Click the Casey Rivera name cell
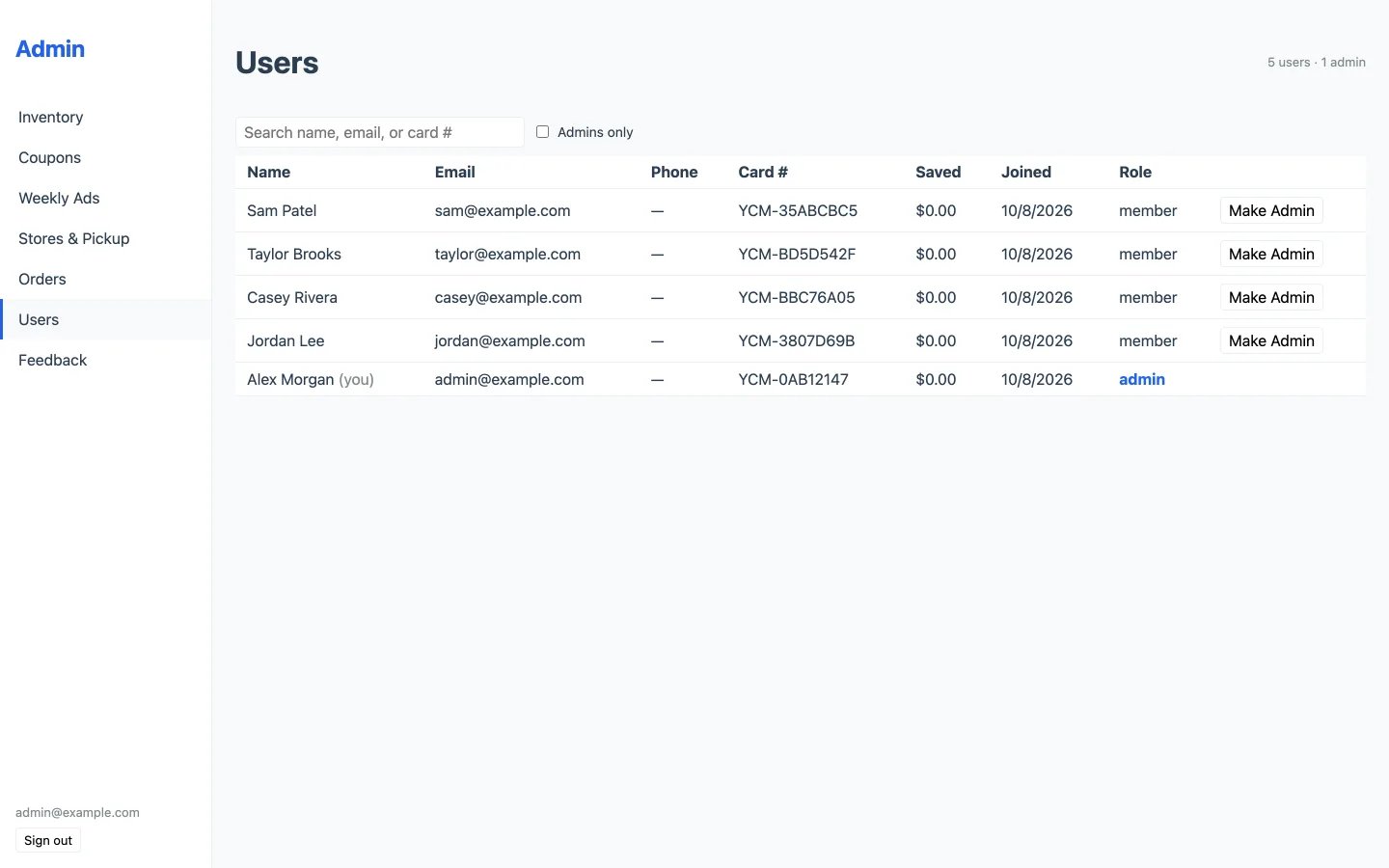Screen dimensions: 1389x868 292,297
